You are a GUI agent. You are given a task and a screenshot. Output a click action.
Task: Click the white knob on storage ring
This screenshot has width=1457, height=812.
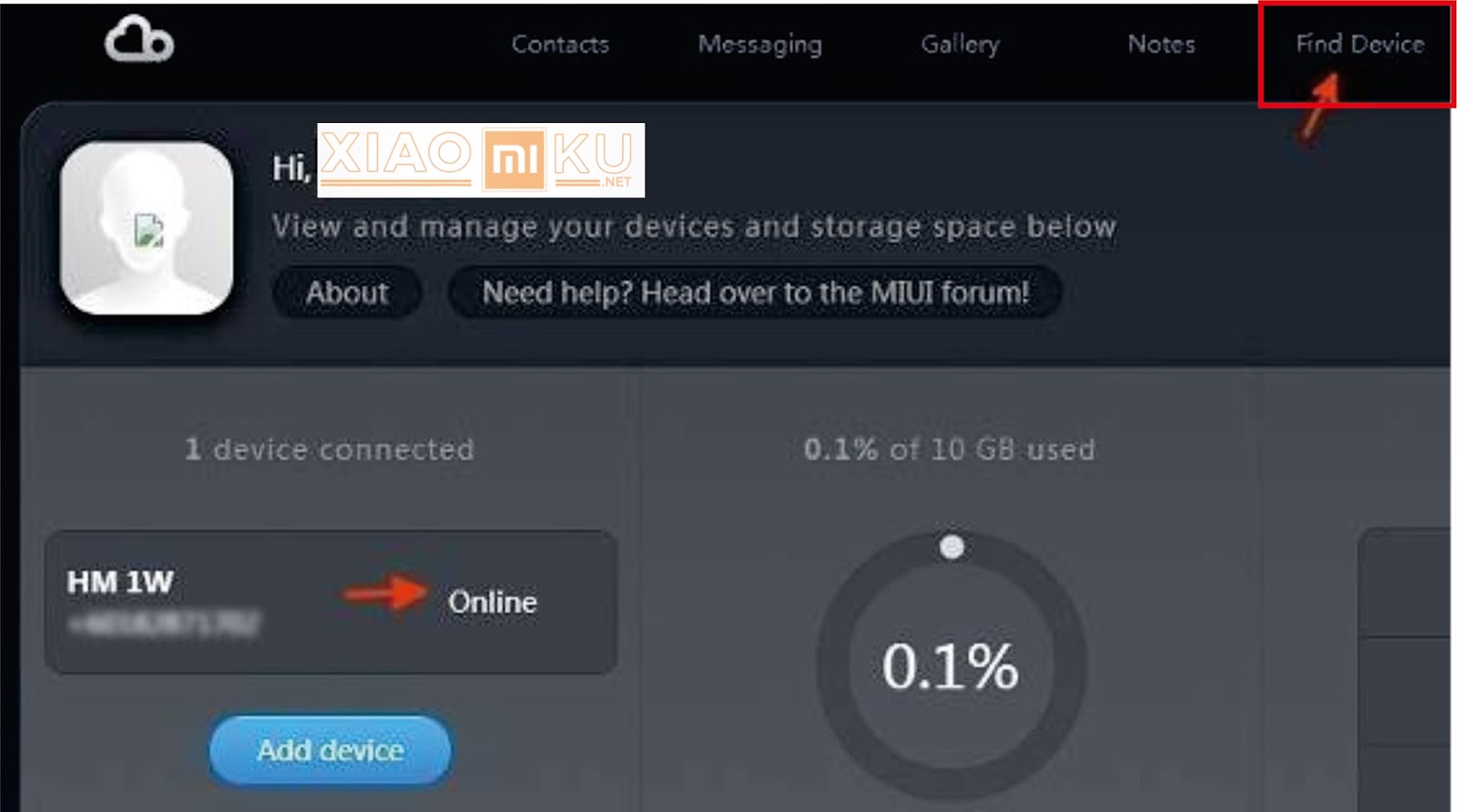952,547
